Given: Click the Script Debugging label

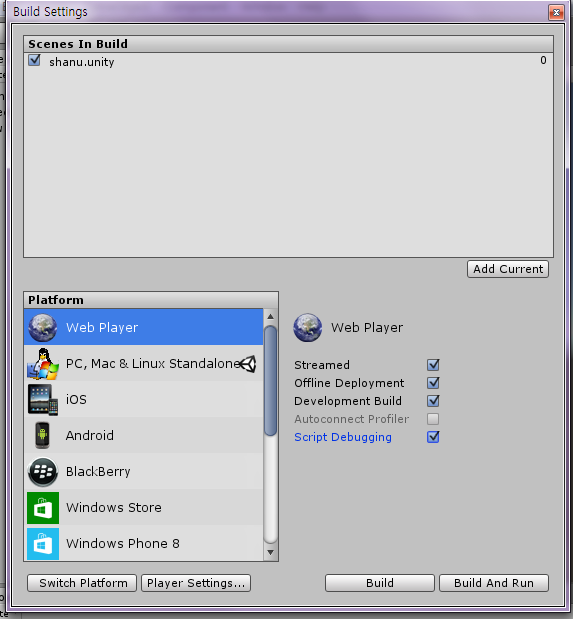Looking at the screenshot, I should click(343, 437).
